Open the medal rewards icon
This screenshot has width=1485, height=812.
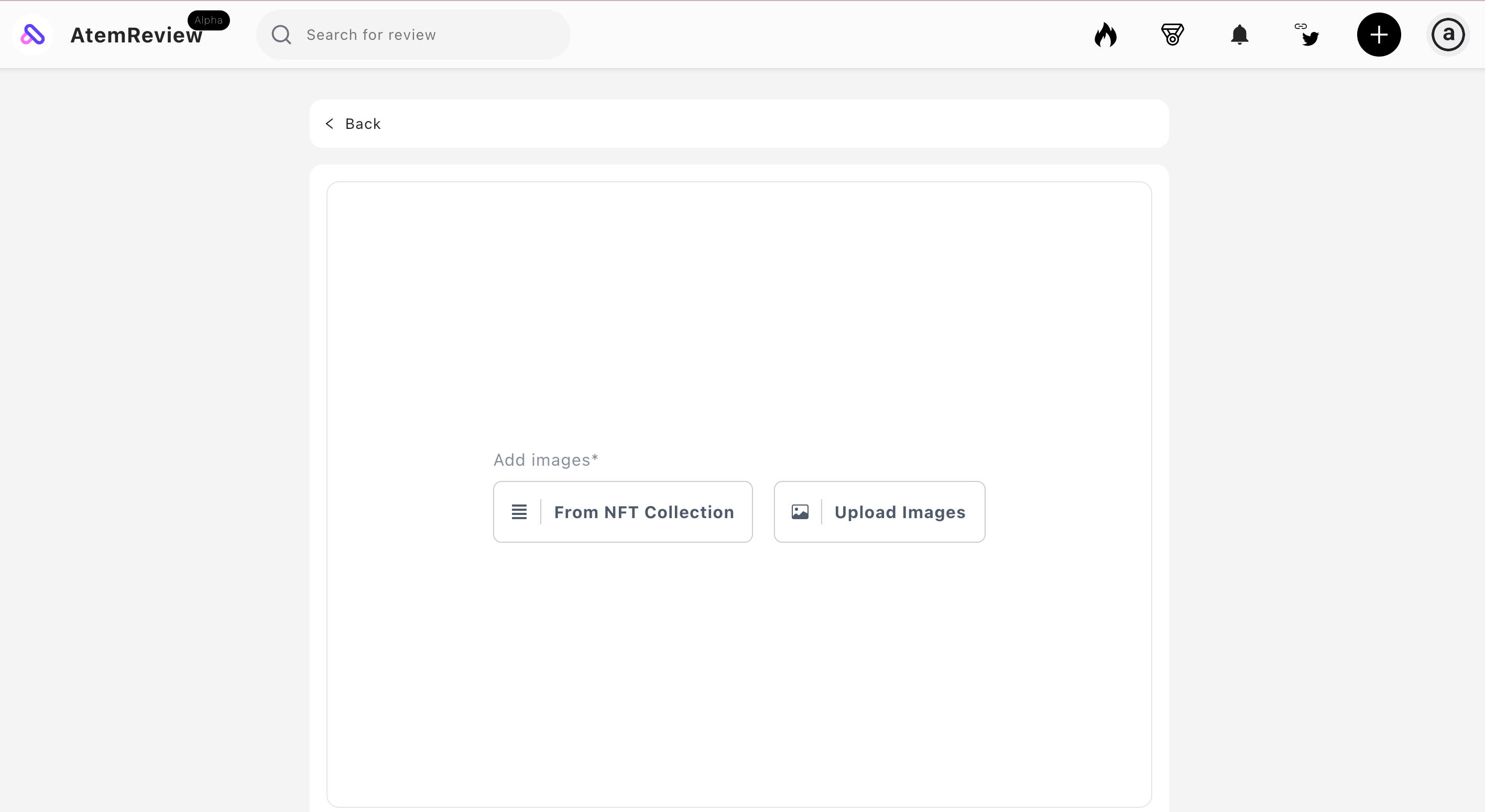click(1172, 35)
